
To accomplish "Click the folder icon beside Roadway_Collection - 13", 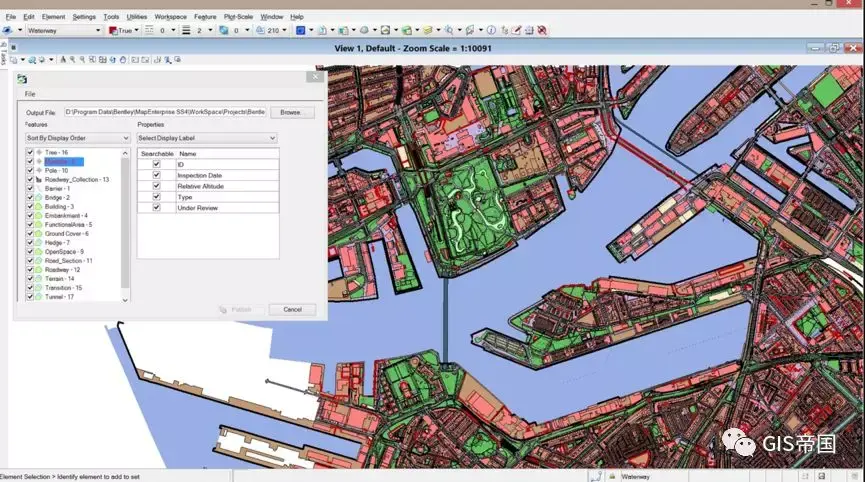I will (39, 179).
